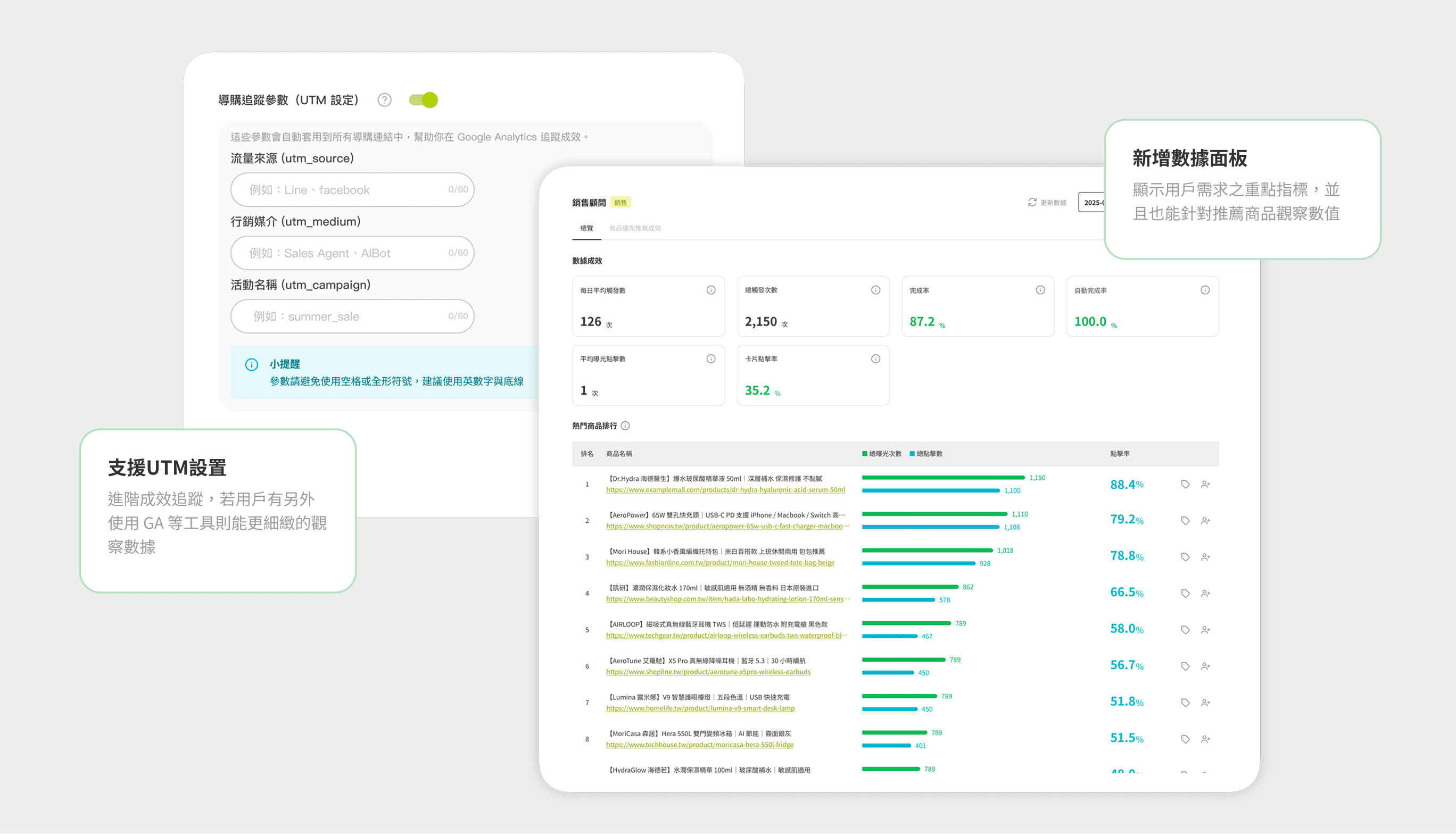
Task: Click add-user icon for rank 3 product
Action: coord(1205,557)
